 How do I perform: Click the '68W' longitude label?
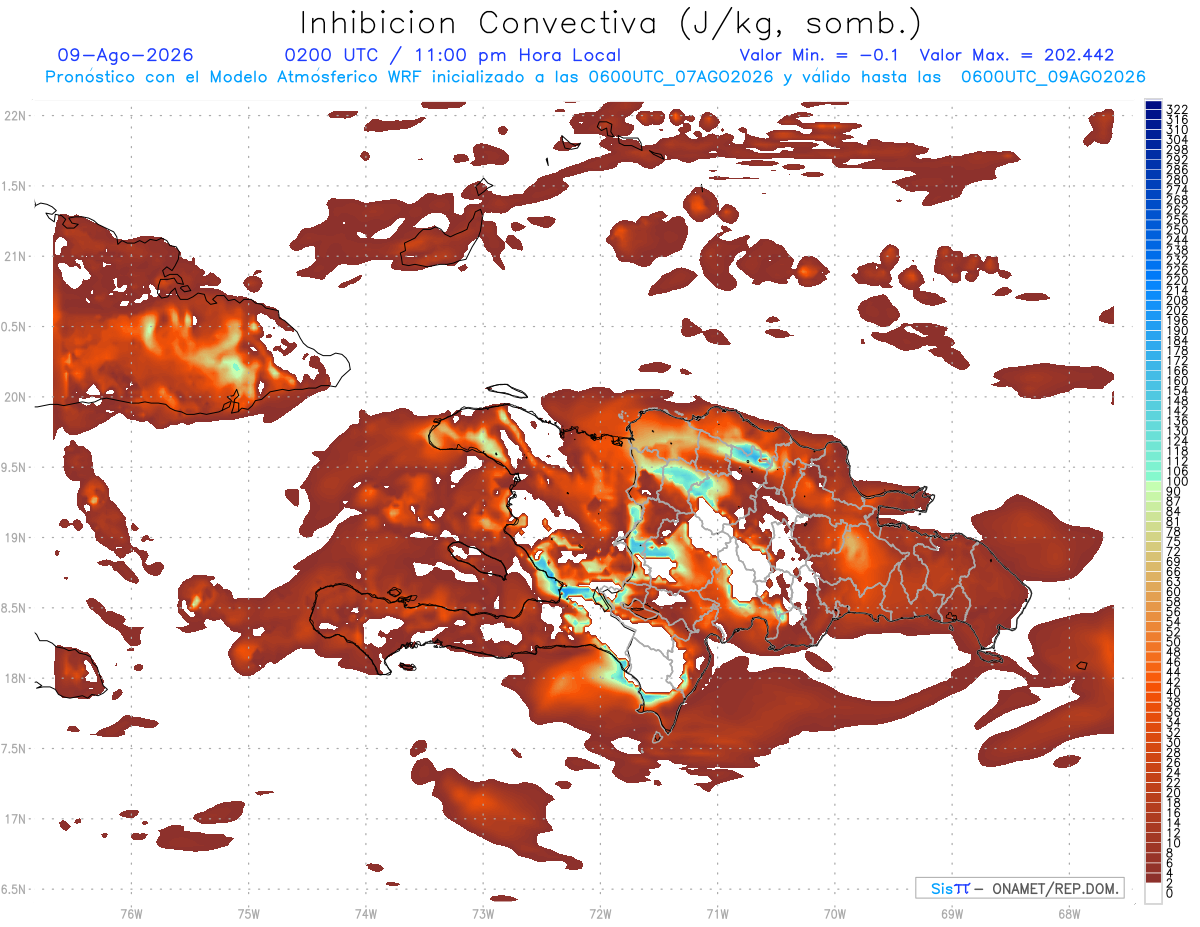pyautogui.click(x=1069, y=913)
